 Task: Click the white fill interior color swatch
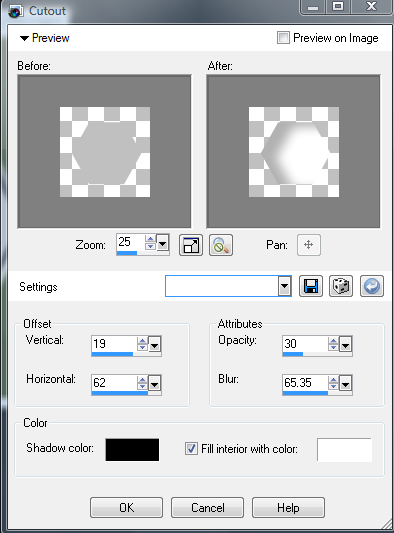pos(344,449)
